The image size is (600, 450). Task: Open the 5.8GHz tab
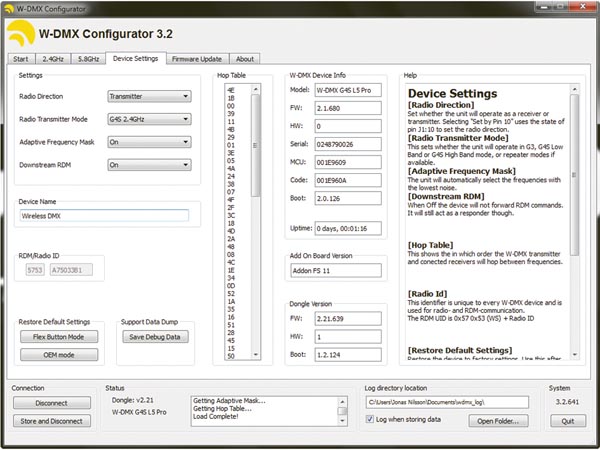pyautogui.click(x=88, y=59)
